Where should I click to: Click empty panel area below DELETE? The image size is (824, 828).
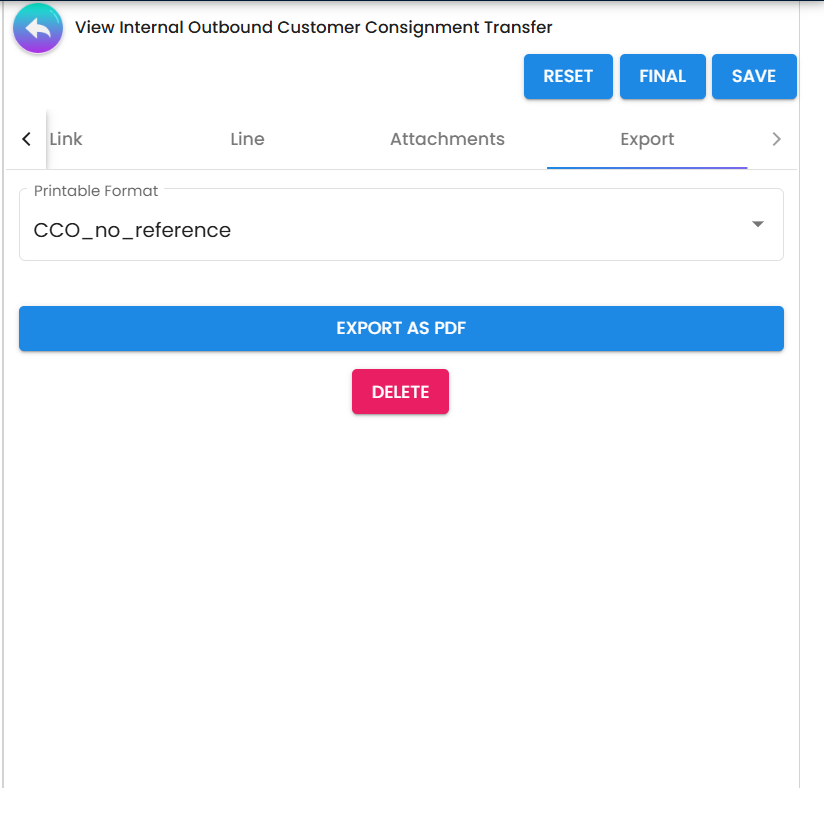pyautogui.click(x=400, y=600)
